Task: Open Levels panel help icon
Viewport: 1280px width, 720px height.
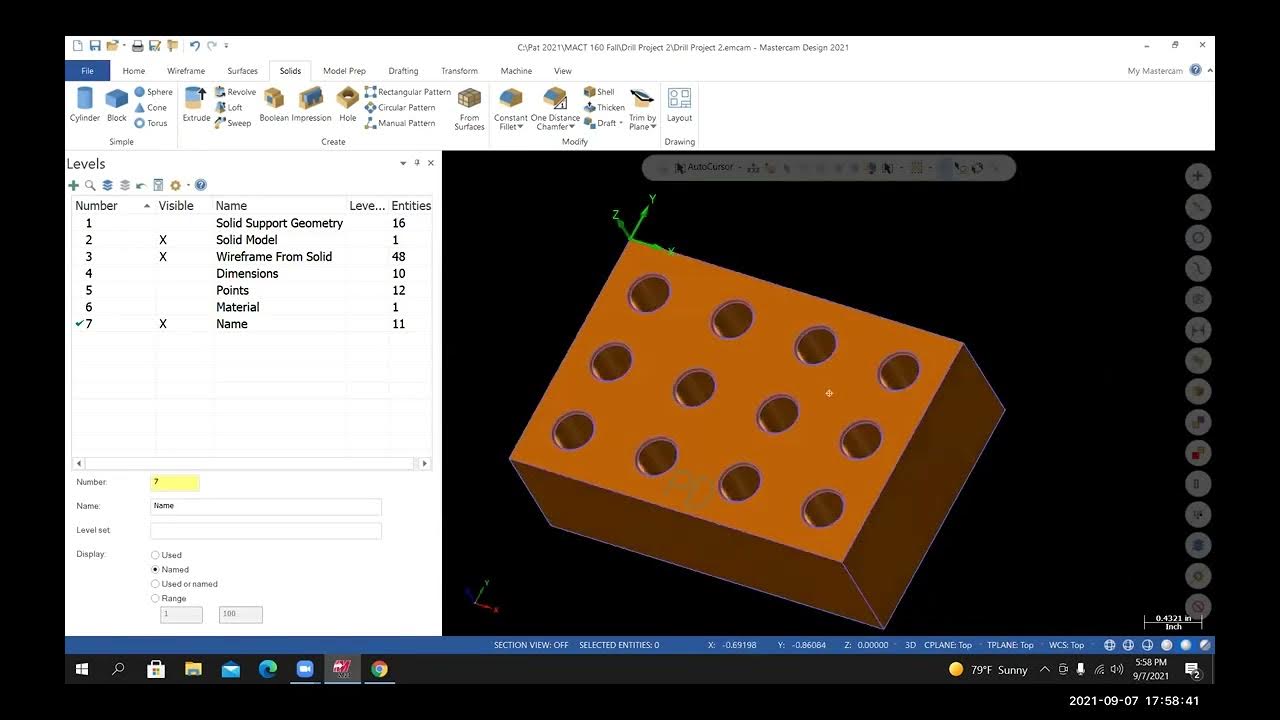Action: pos(200,185)
